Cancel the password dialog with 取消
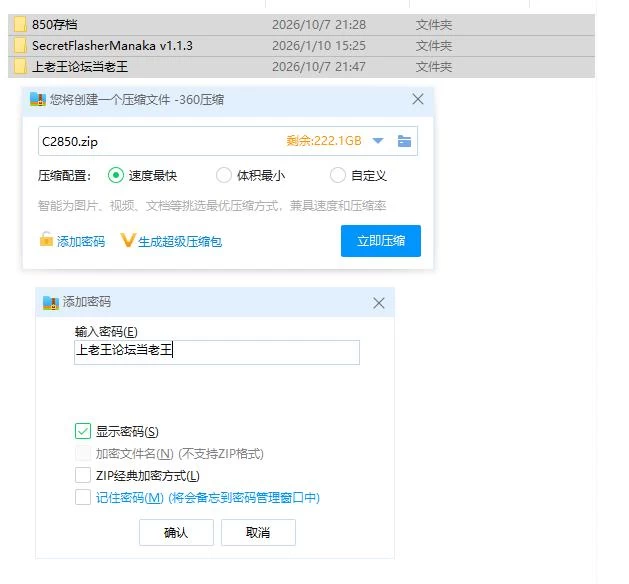 pos(258,532)
